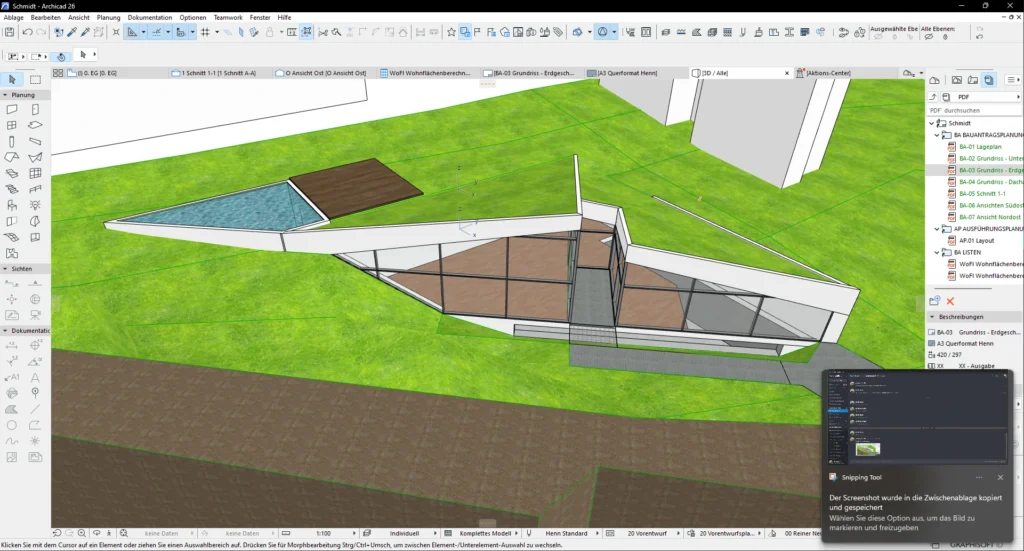Select the linear Dimension tool

tap(12, 345)
